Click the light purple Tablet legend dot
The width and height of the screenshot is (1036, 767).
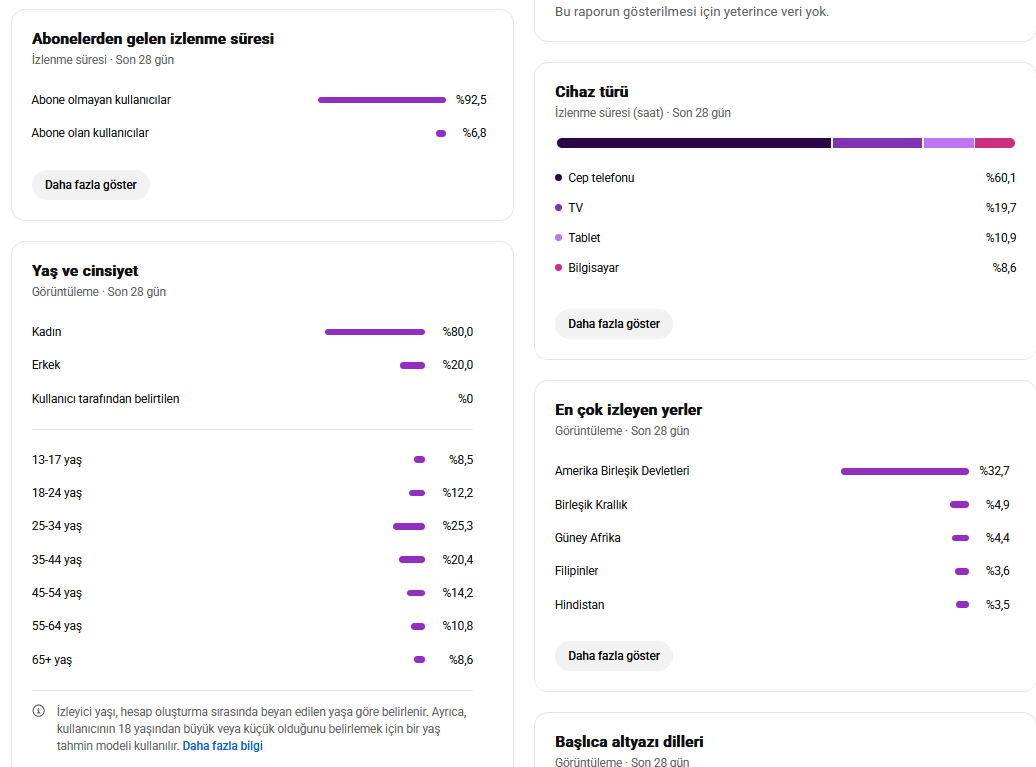[x=558, y=237]
